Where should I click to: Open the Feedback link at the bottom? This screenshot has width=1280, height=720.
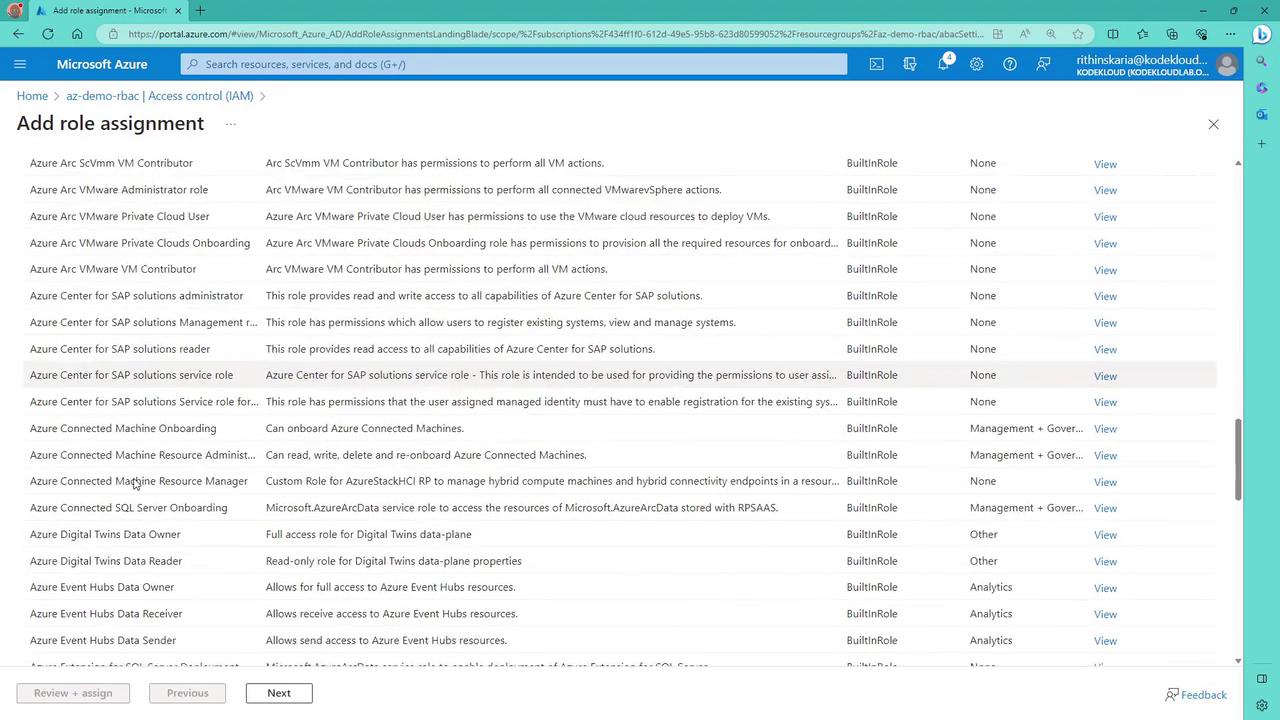(1196, 695)
